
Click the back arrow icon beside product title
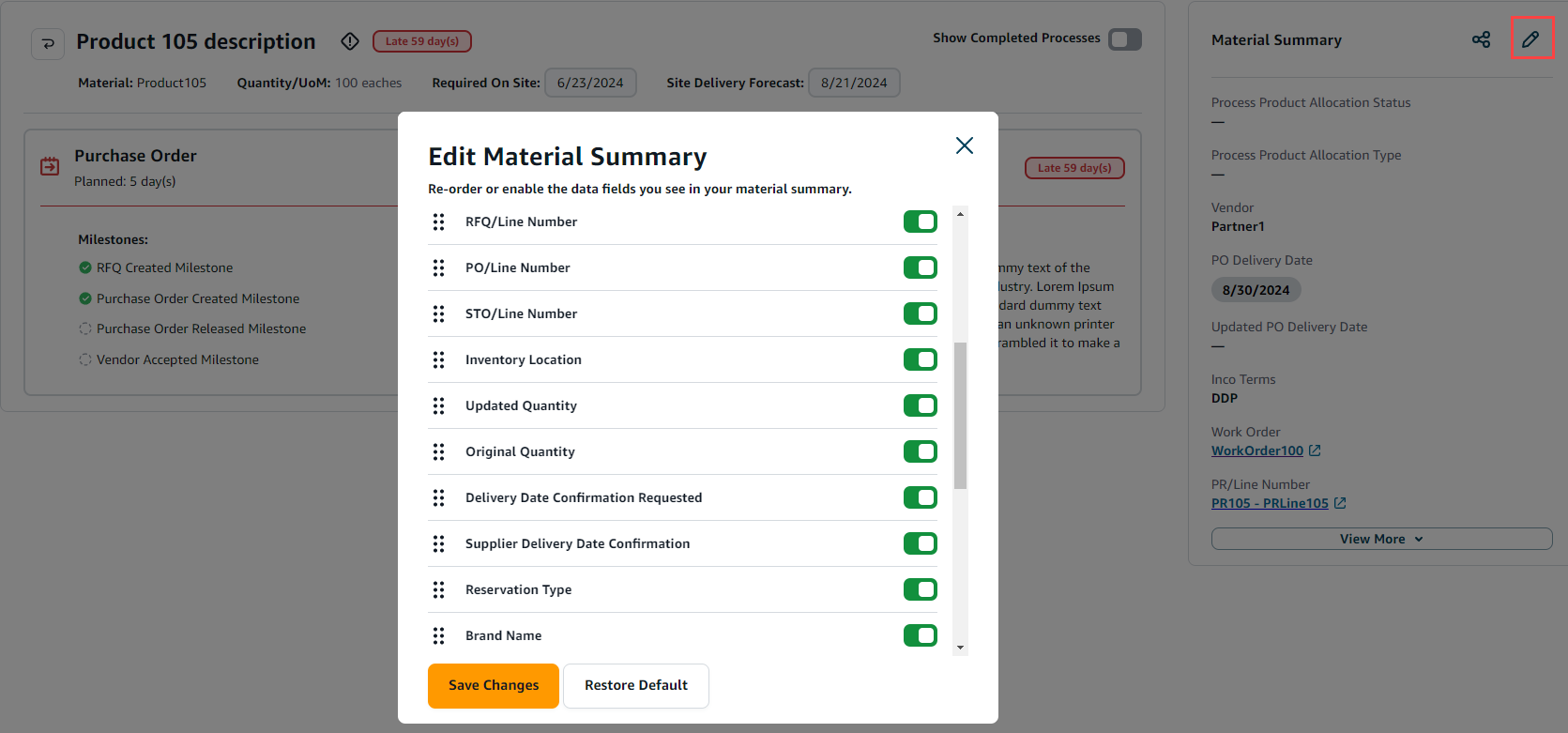(x=48, y=43)
